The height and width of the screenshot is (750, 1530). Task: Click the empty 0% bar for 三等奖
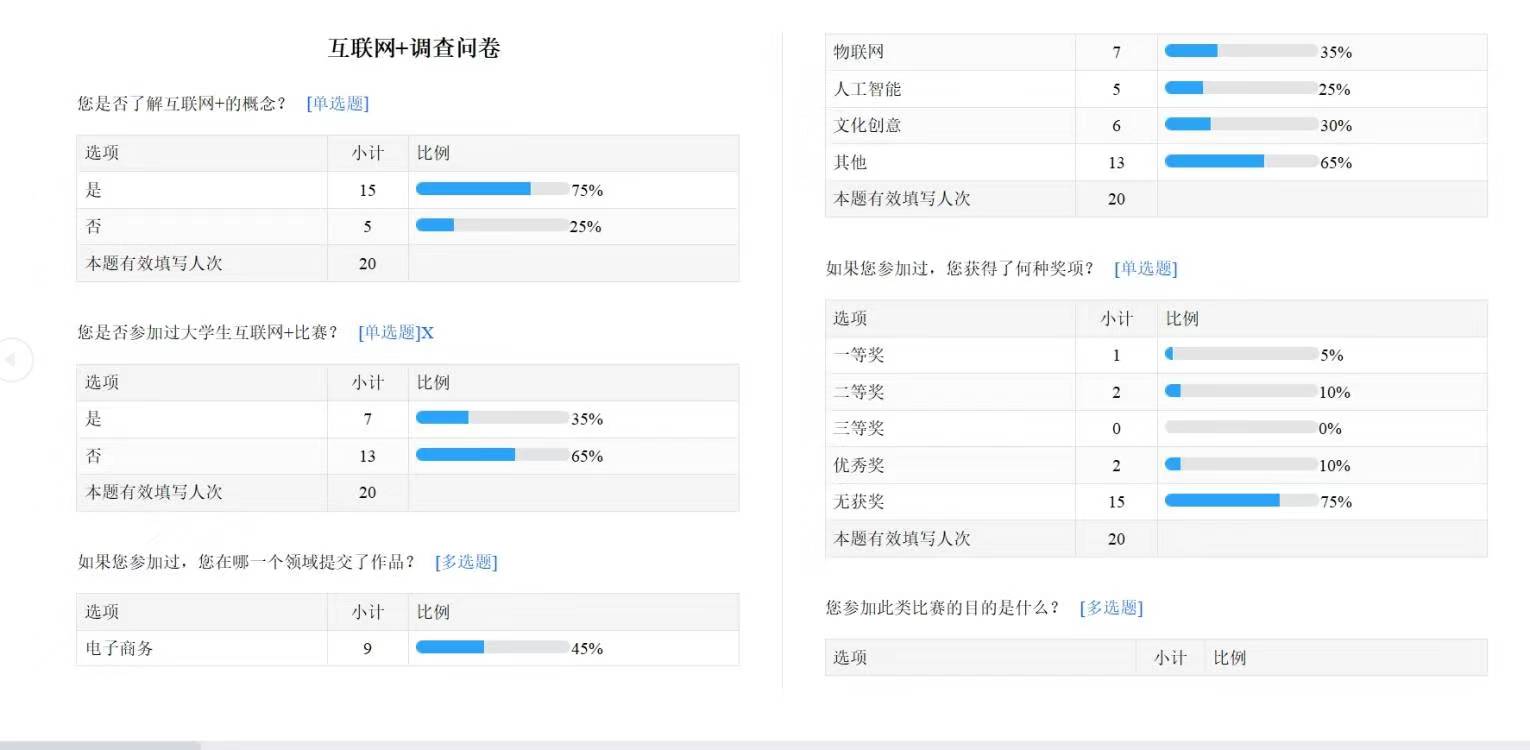tap(1240, 428)
